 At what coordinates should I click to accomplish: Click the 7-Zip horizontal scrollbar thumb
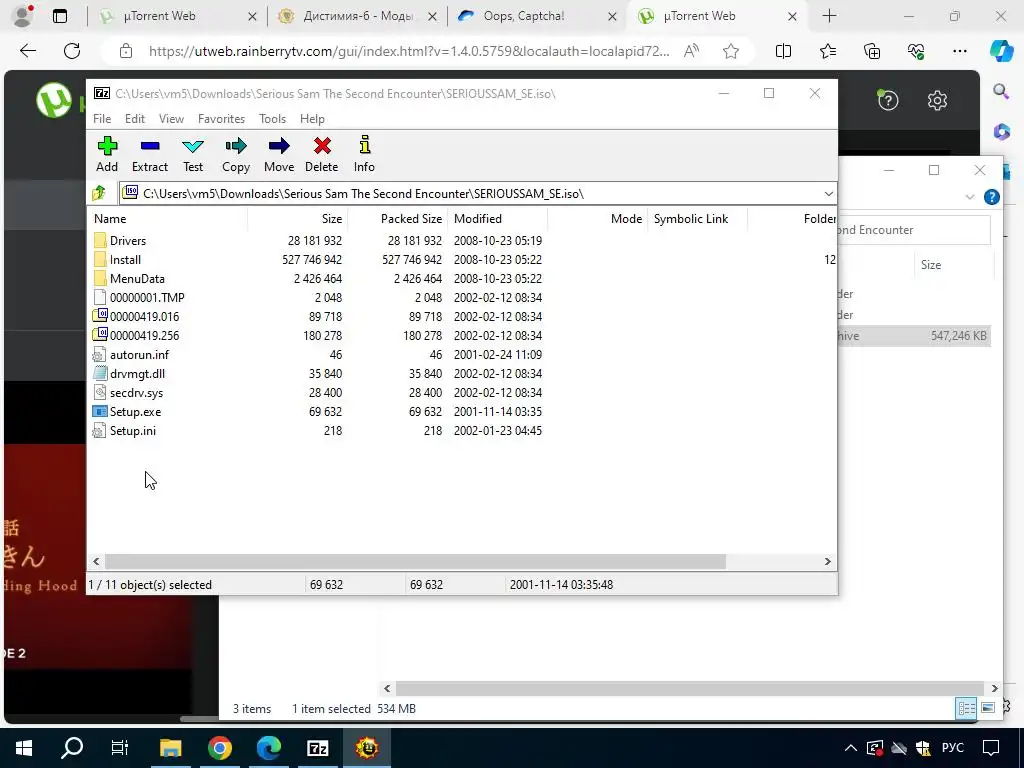click(x=415, y=562)
